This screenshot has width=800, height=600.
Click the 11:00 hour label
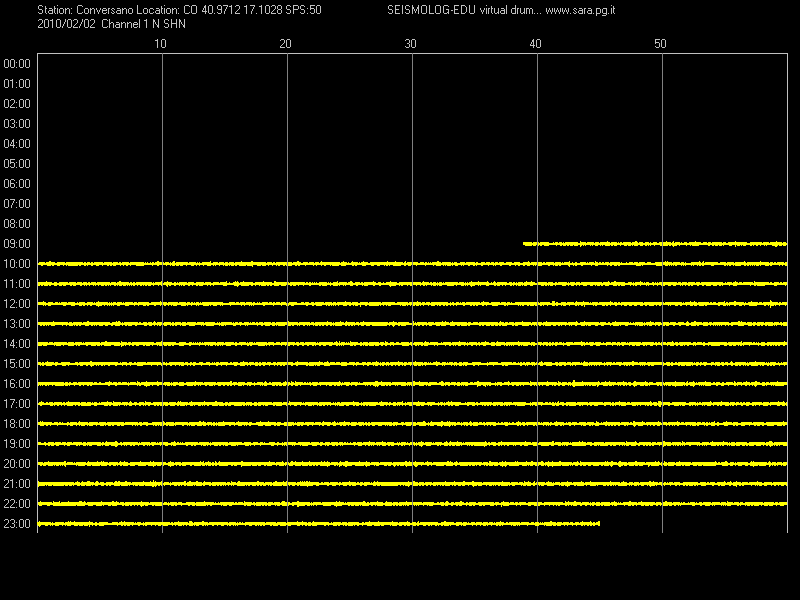pyautogui.click(x=17, y=284)
